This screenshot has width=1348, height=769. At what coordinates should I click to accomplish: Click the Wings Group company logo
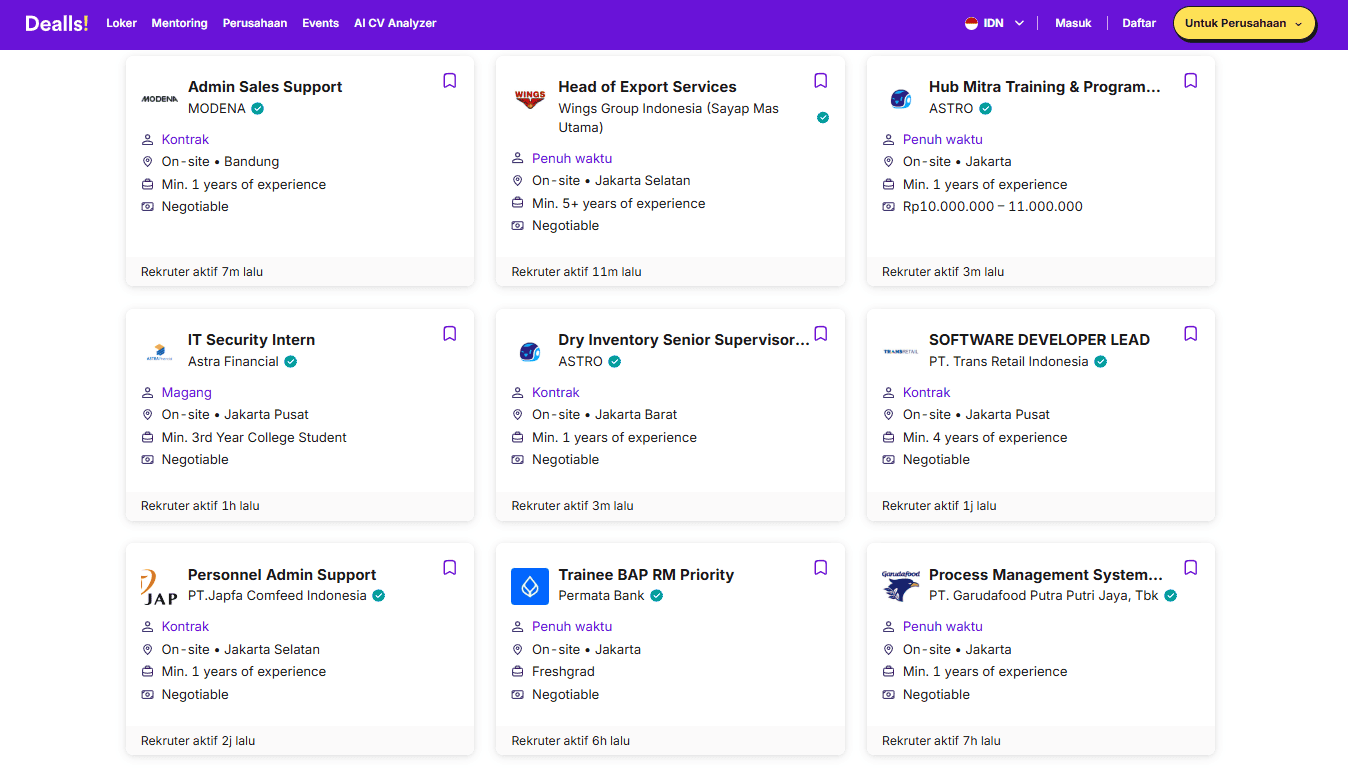[x=530, y=99]
